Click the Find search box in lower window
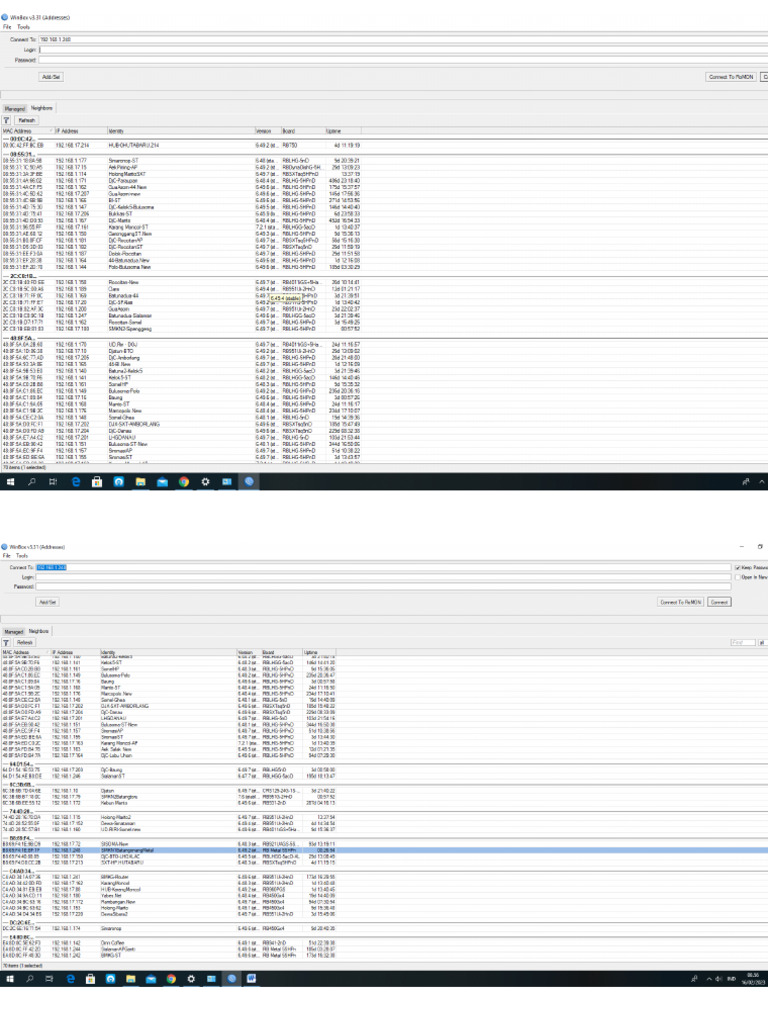 click(743, 643)
